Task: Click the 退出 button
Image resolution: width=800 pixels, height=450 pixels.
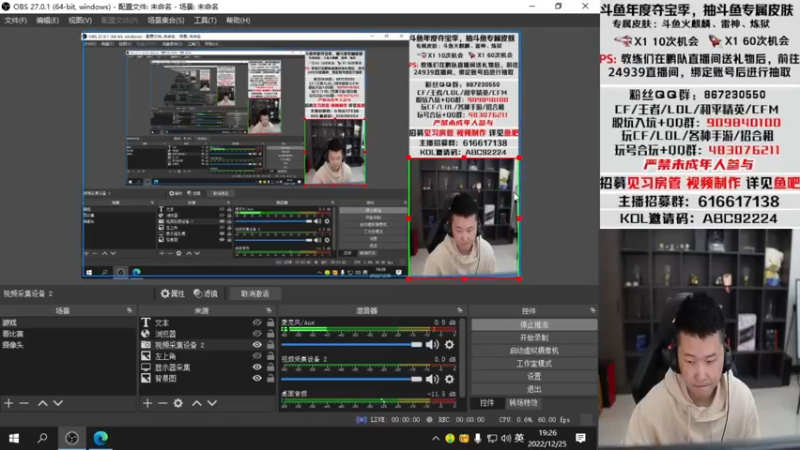Action: click(x=534, y=389)
